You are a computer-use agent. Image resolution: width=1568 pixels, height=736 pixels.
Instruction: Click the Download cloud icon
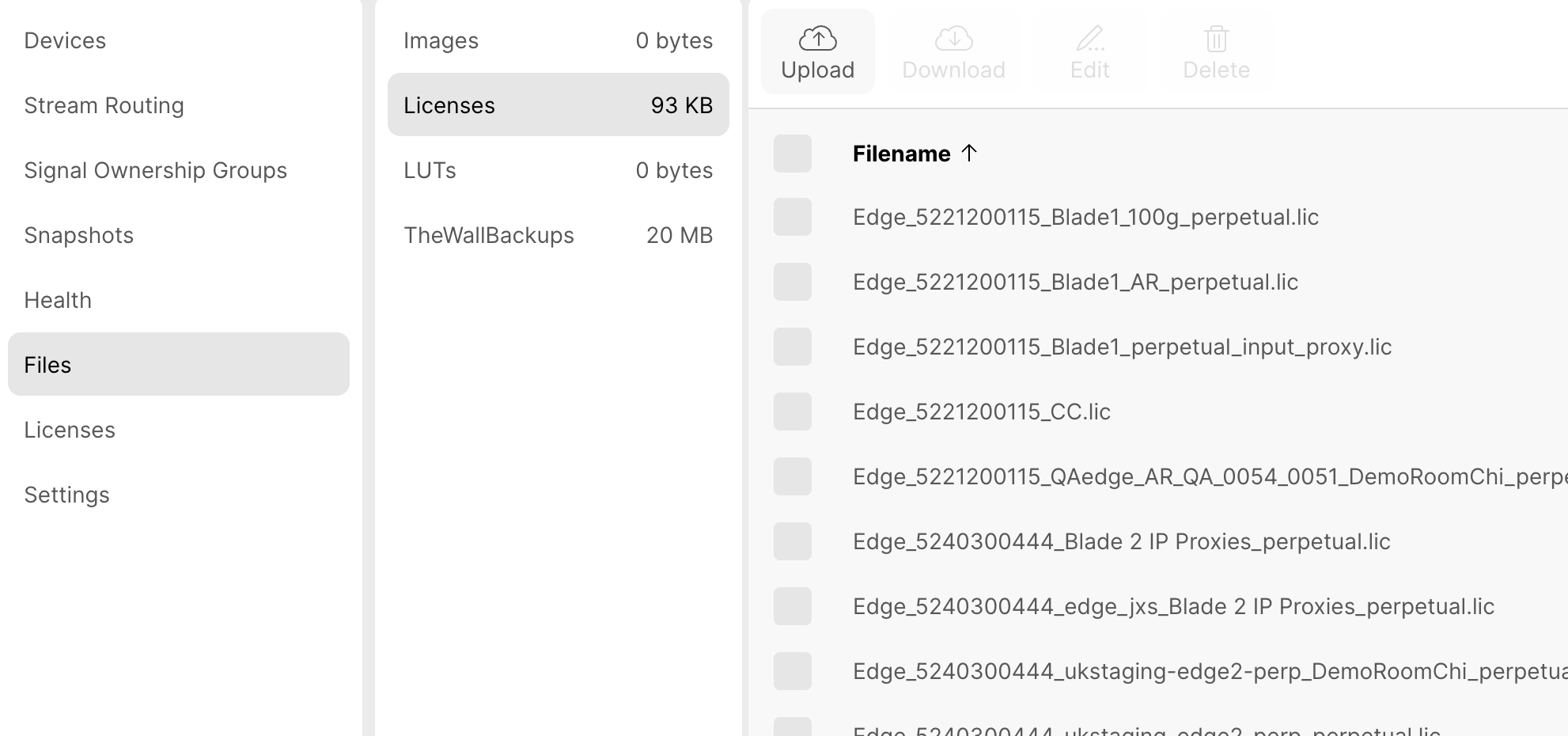[x=953, y=38]
